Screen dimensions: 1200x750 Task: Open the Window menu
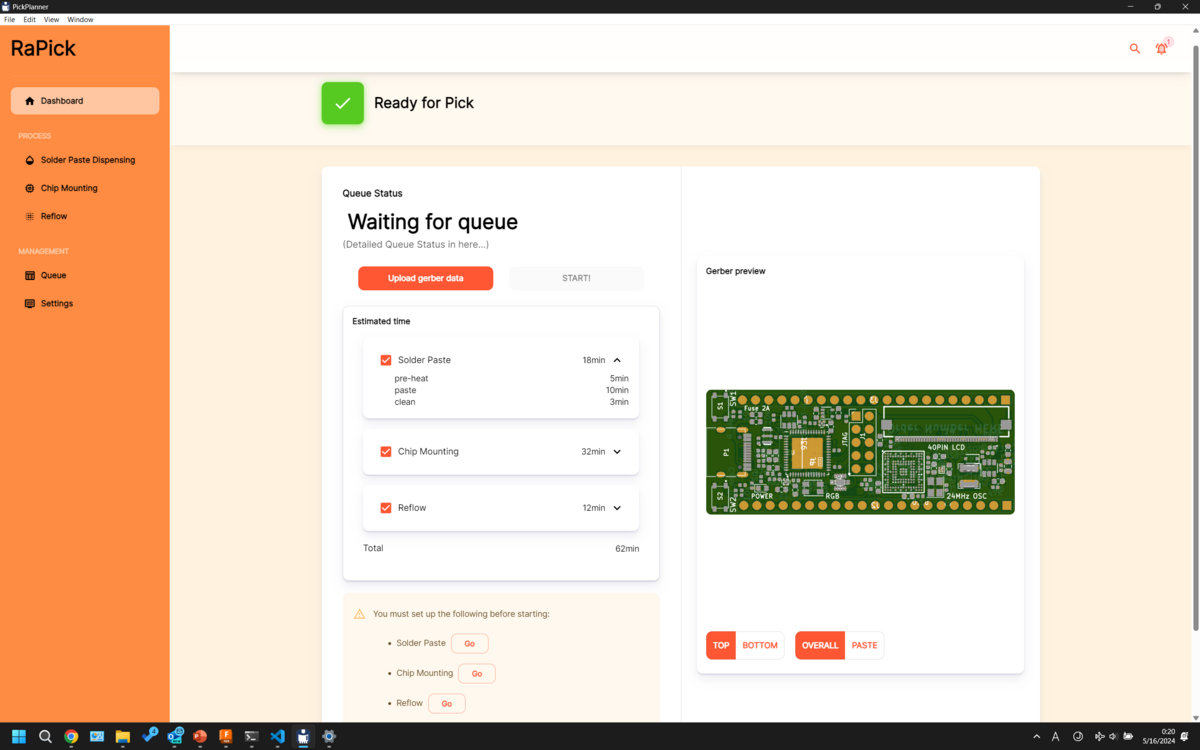tap(80, 19)
